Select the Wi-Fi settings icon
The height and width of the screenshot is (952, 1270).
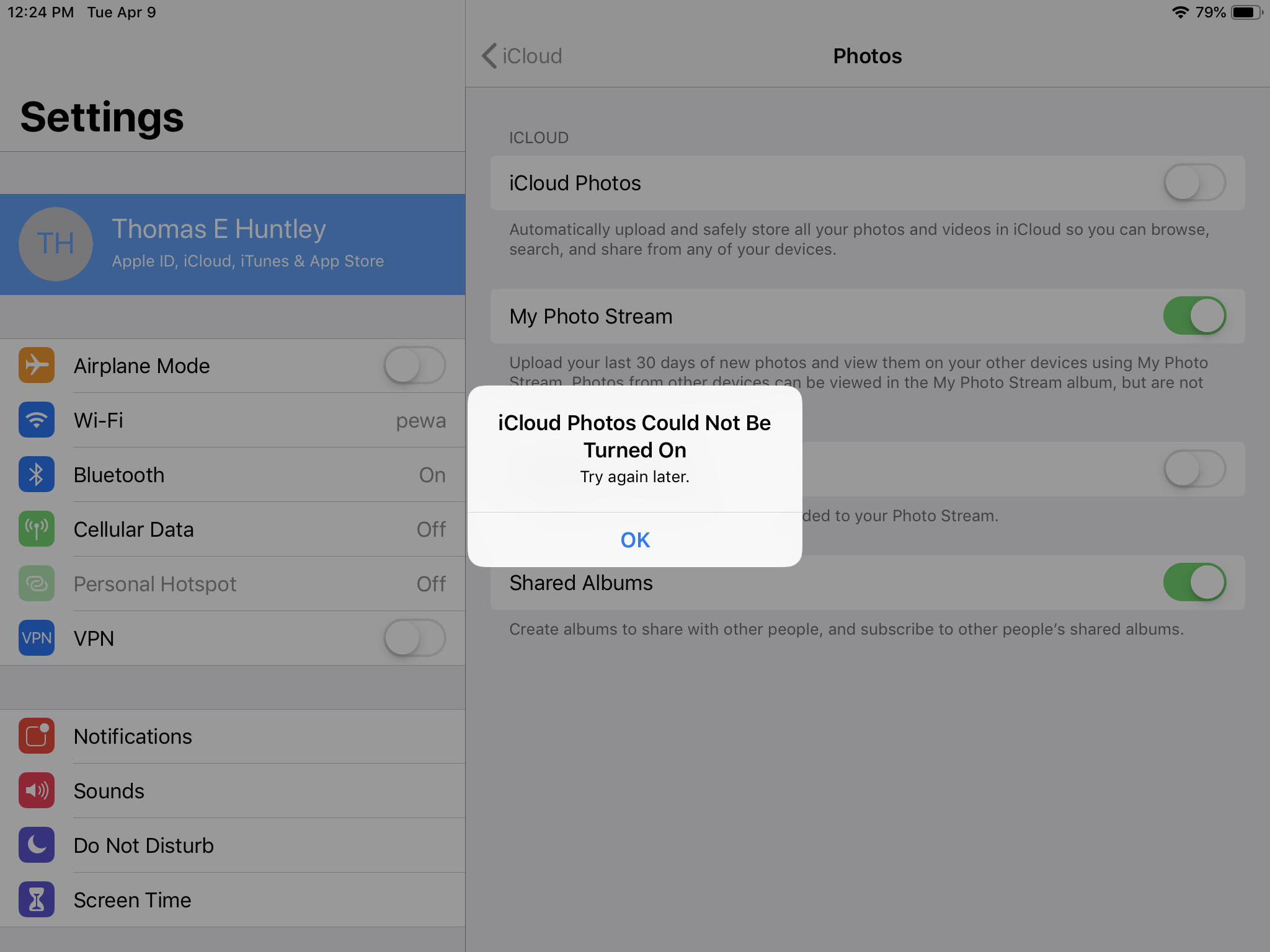(37, 420)
